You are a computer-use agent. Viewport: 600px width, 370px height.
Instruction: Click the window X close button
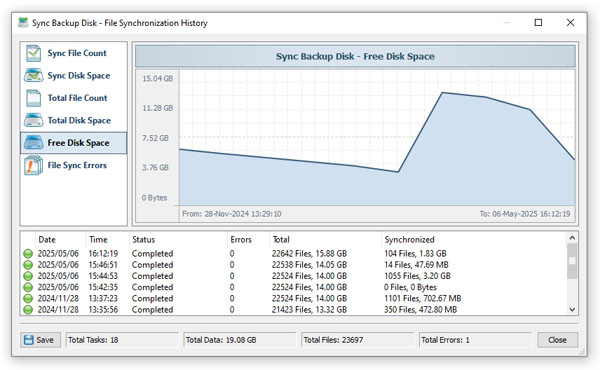570,23
